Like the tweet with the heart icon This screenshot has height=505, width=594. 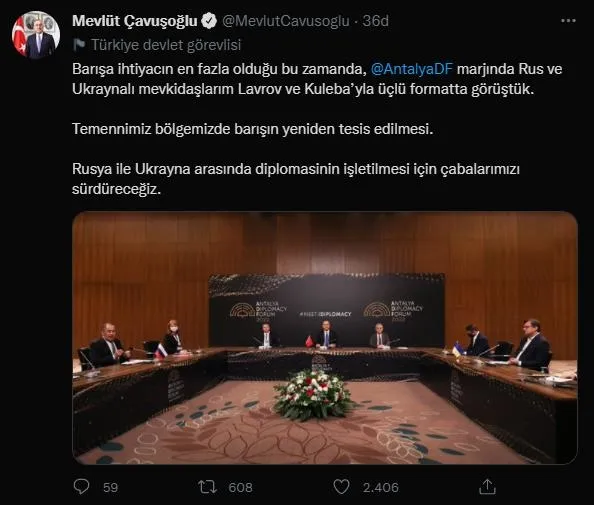click(341, 487)
